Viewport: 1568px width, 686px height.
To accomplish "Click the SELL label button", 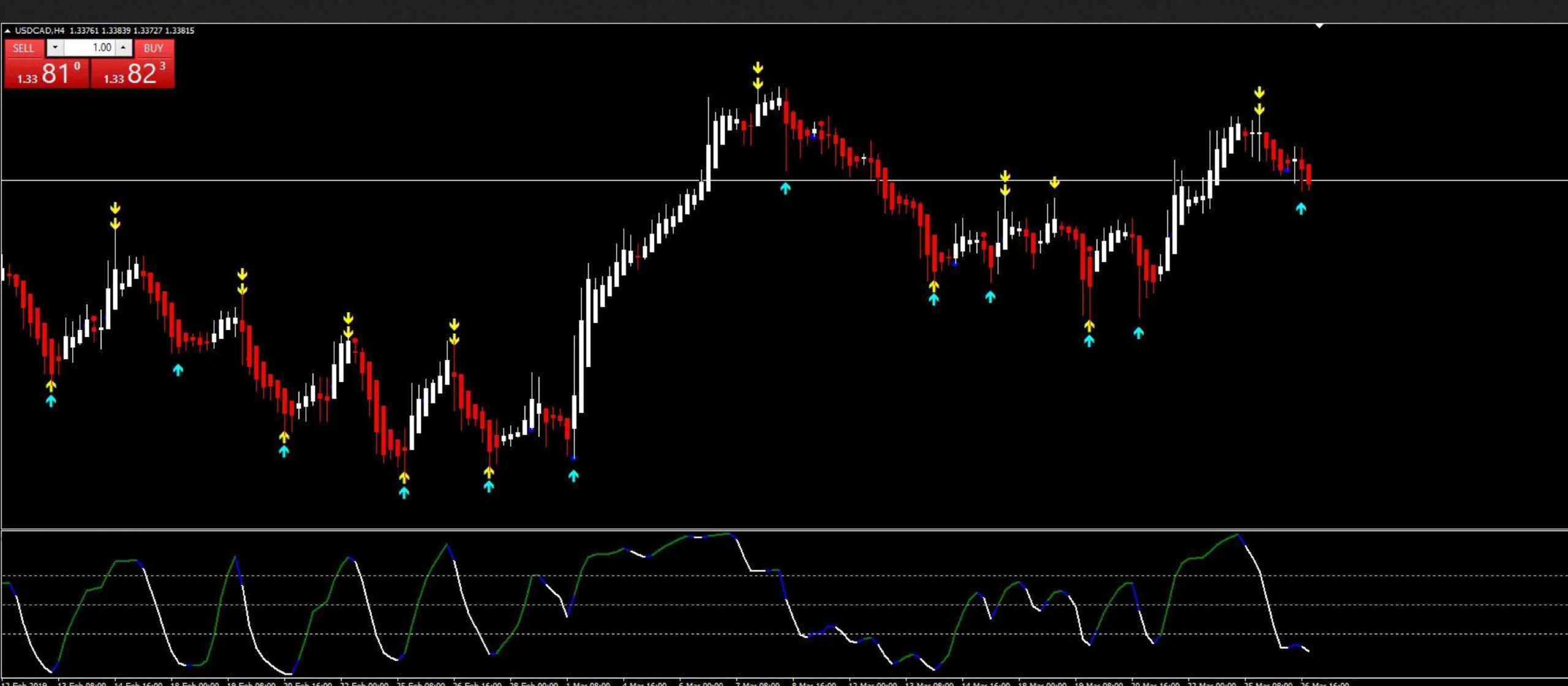I will 23,48.
